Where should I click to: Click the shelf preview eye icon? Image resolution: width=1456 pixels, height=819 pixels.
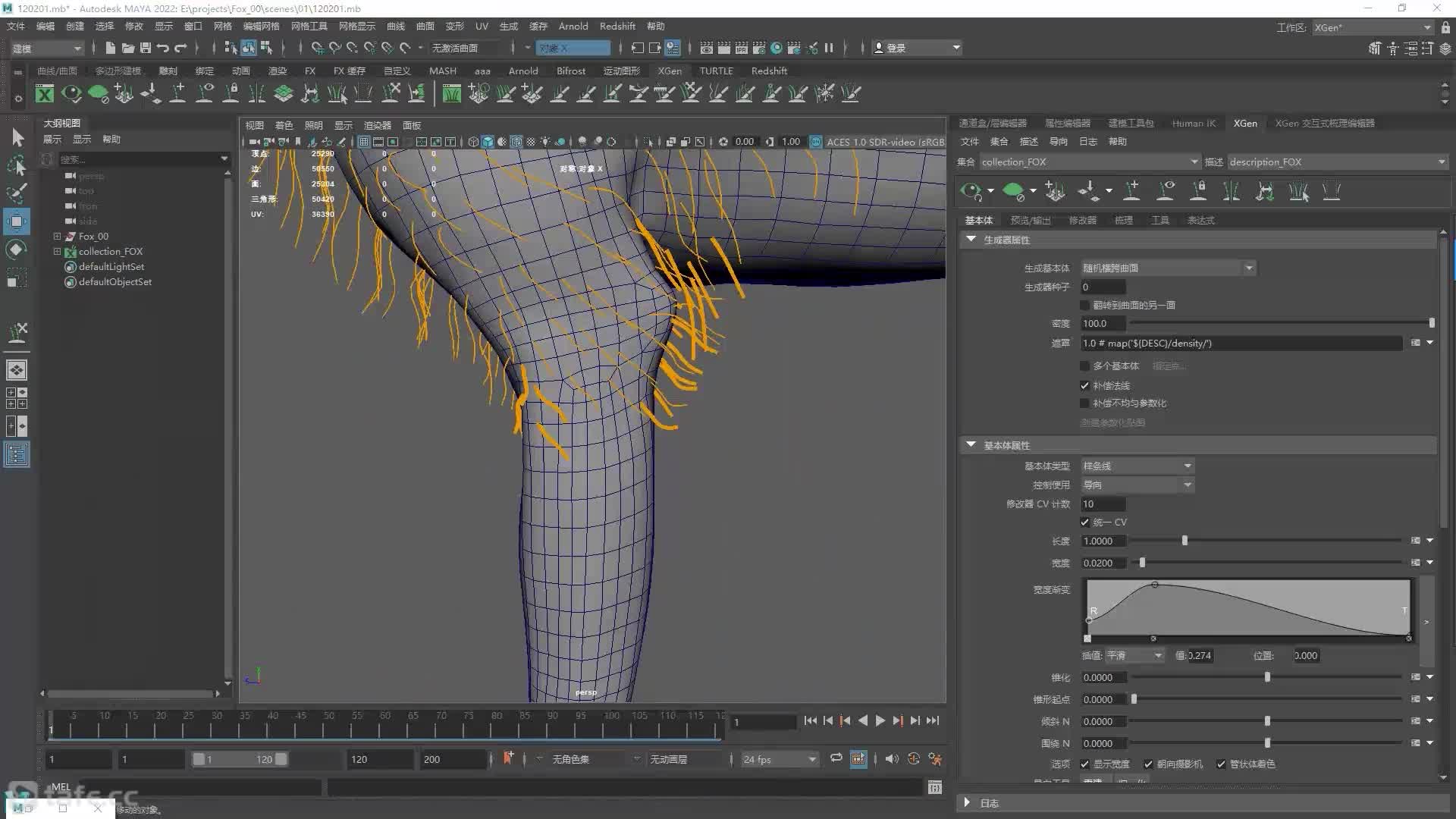(x=71, y=93)
